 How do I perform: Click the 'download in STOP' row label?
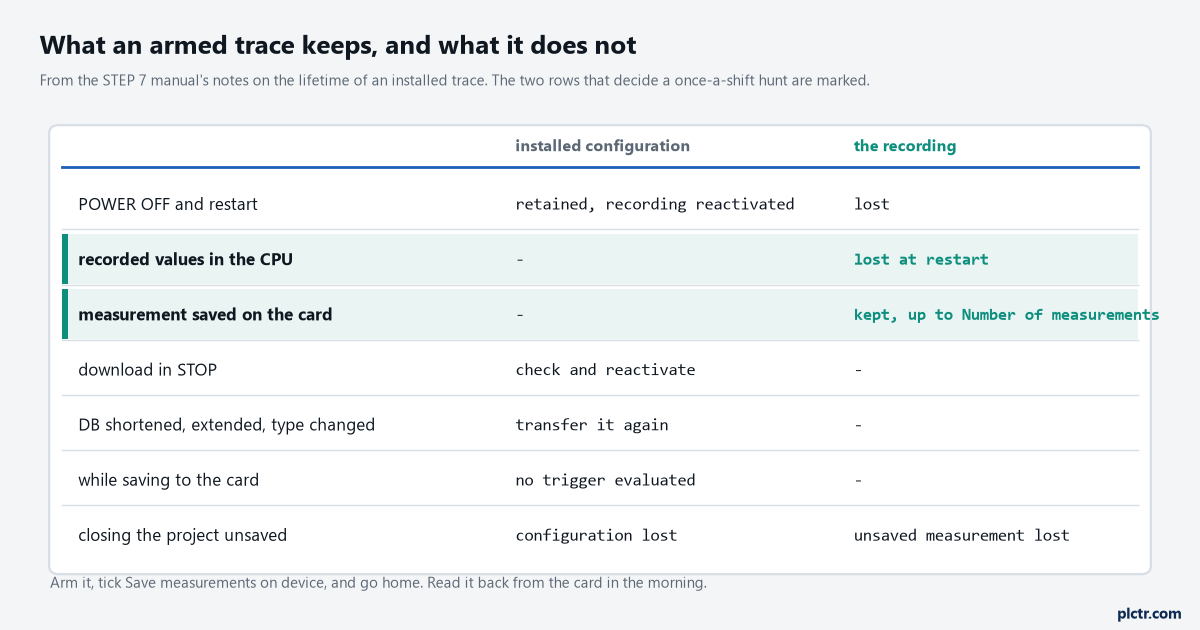pos(147,369)
